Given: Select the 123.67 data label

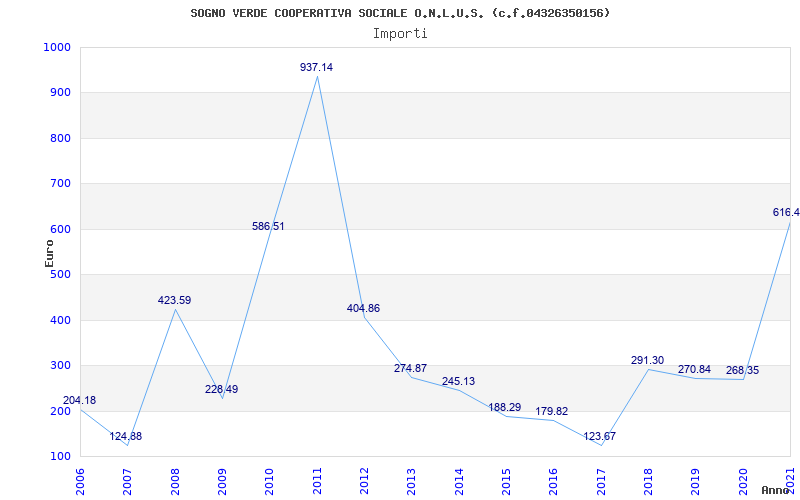Looking at the screenshot, I should (x=599, y=437).
